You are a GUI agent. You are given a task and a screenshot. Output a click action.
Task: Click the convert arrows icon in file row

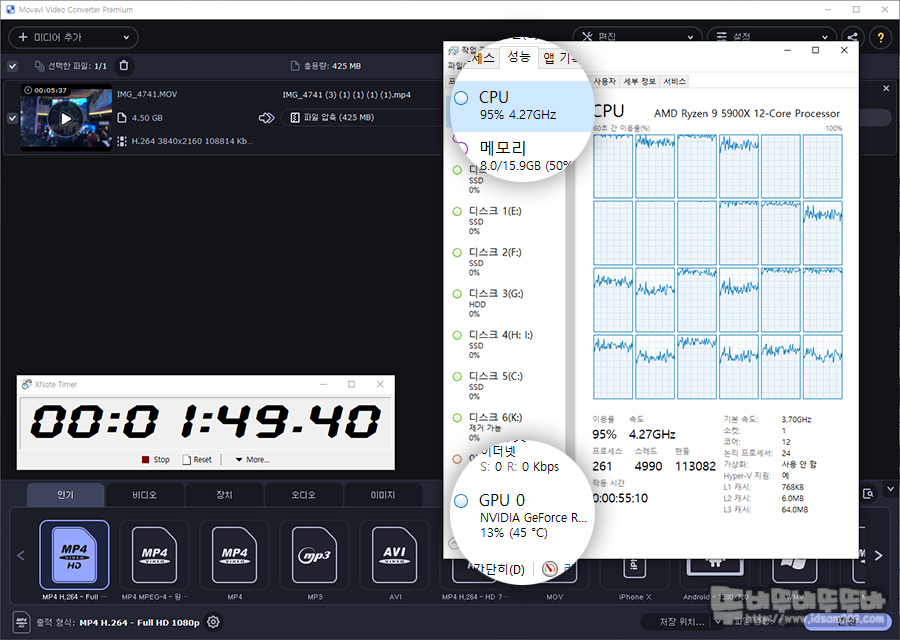pyautogui.click(x=266, y=118)
